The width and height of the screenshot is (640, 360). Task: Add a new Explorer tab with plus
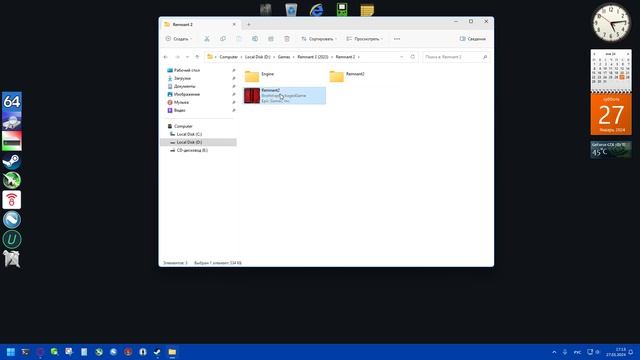[x=249, y=24]
